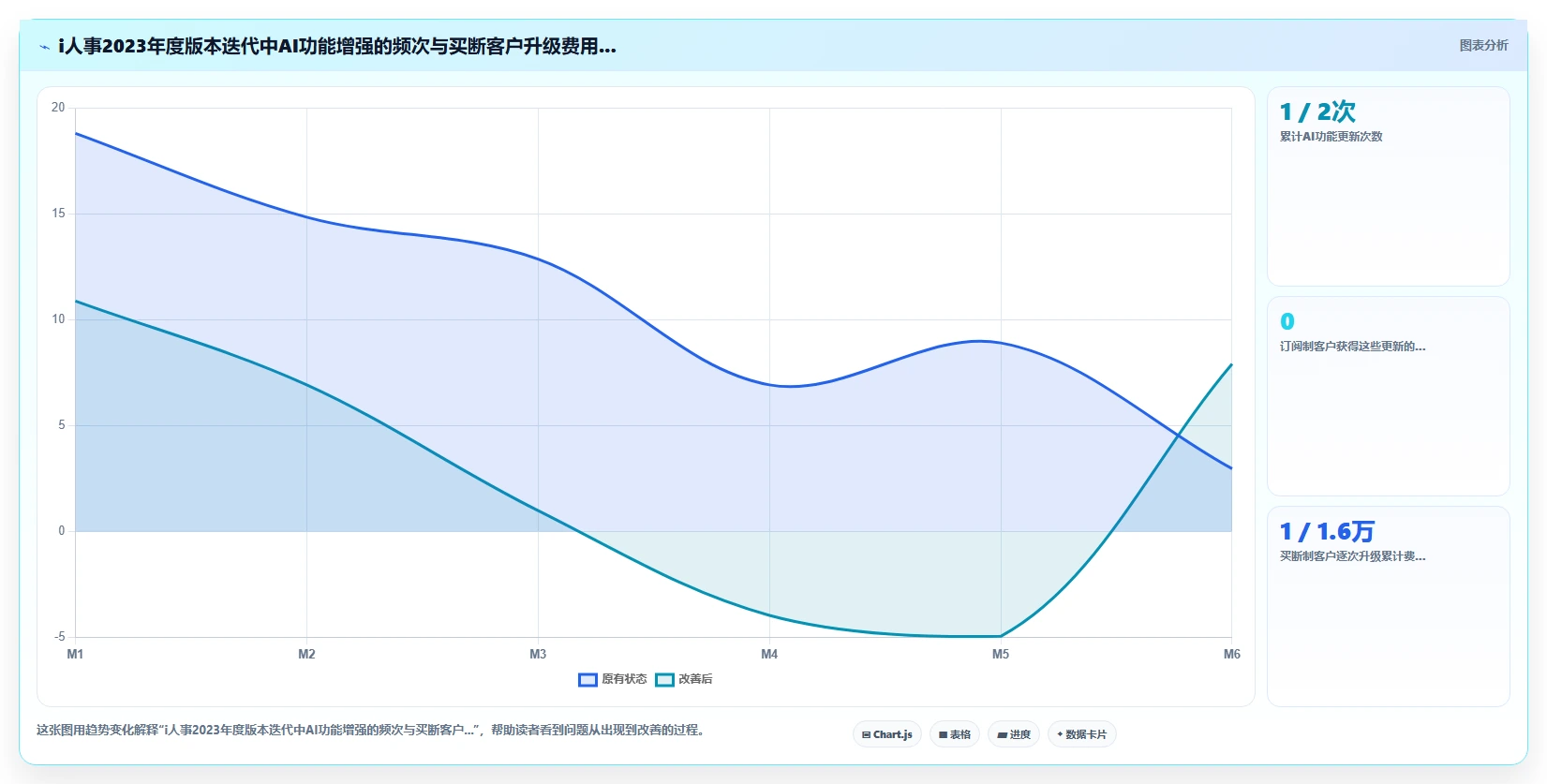The width and height of the screenshot is (1547, 784).
Task: Select the 1 / 2次 stat value
Action: pyautogui.click(x=1317, y=111)
